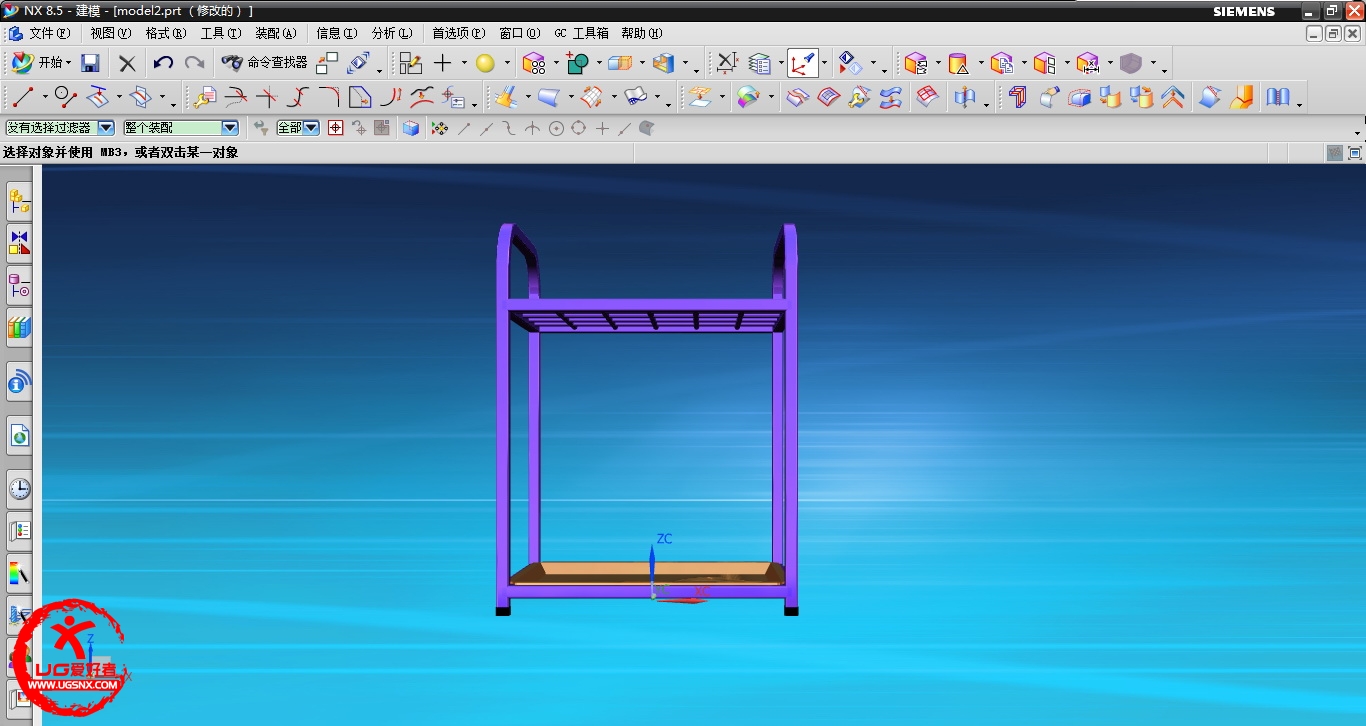Click the greyed-out solid body icon

pos(1131,63)
